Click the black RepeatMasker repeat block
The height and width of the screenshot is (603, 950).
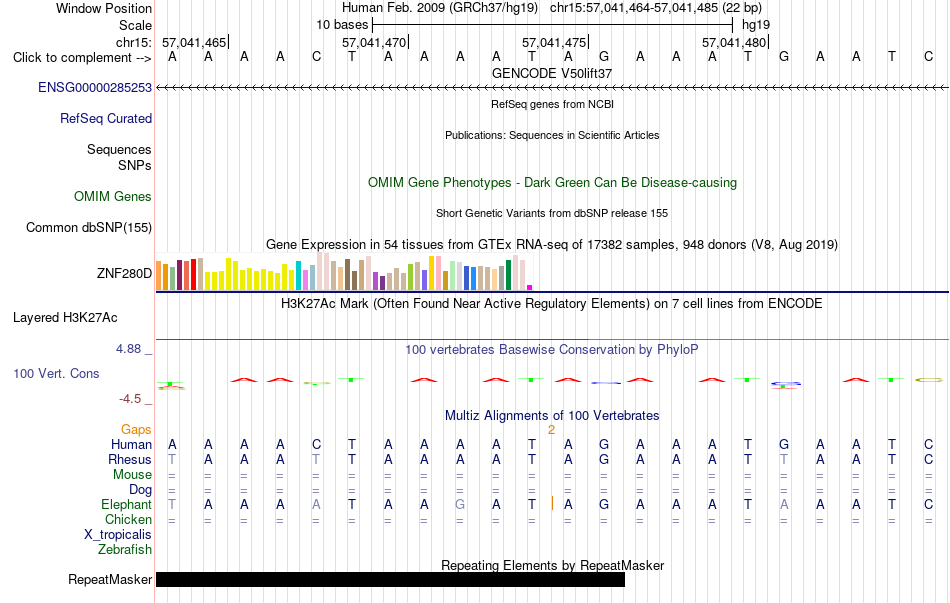tap(390, 579)
